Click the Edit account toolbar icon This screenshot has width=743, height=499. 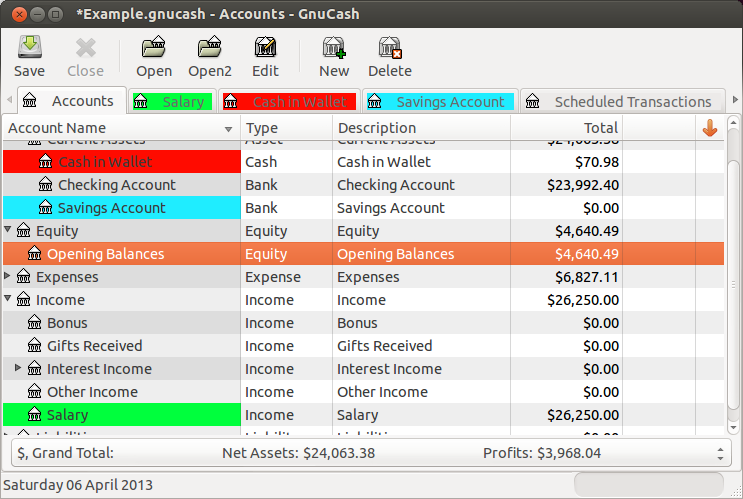click(x=265, y=47)
